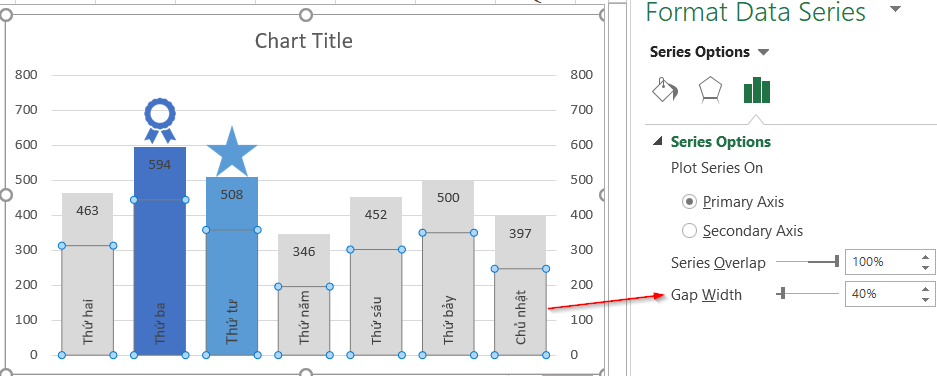Click the Series Overlap slider handle

(837, 261)
